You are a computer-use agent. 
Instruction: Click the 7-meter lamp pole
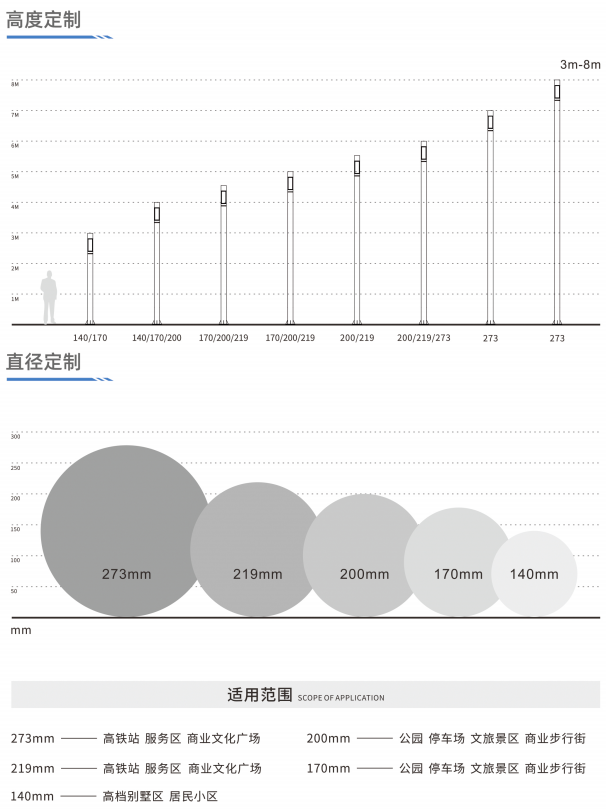[490, 217]
